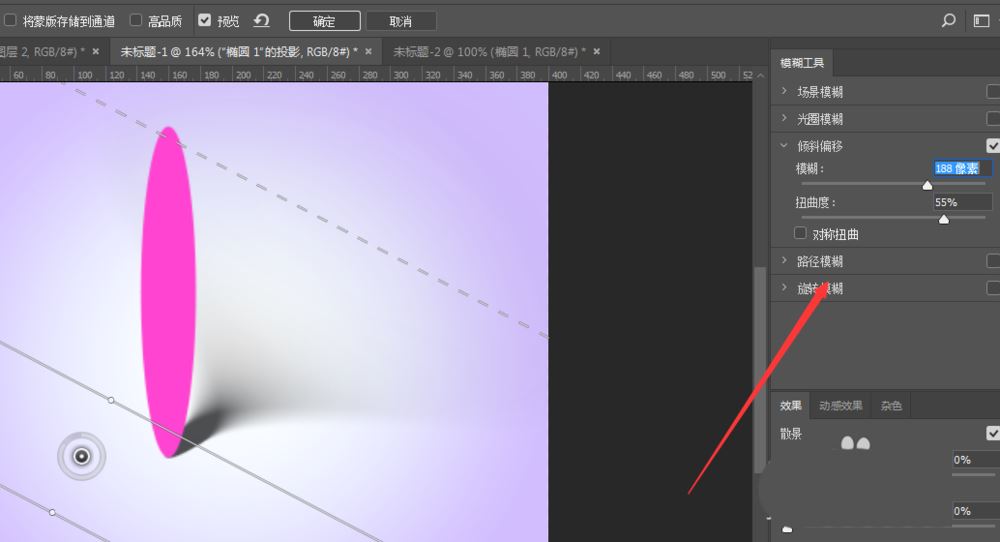Click the vertical canvas scrollbar
Viewport: 1000px width, 542px height.
pyautogui.click(x=759, y=370)
